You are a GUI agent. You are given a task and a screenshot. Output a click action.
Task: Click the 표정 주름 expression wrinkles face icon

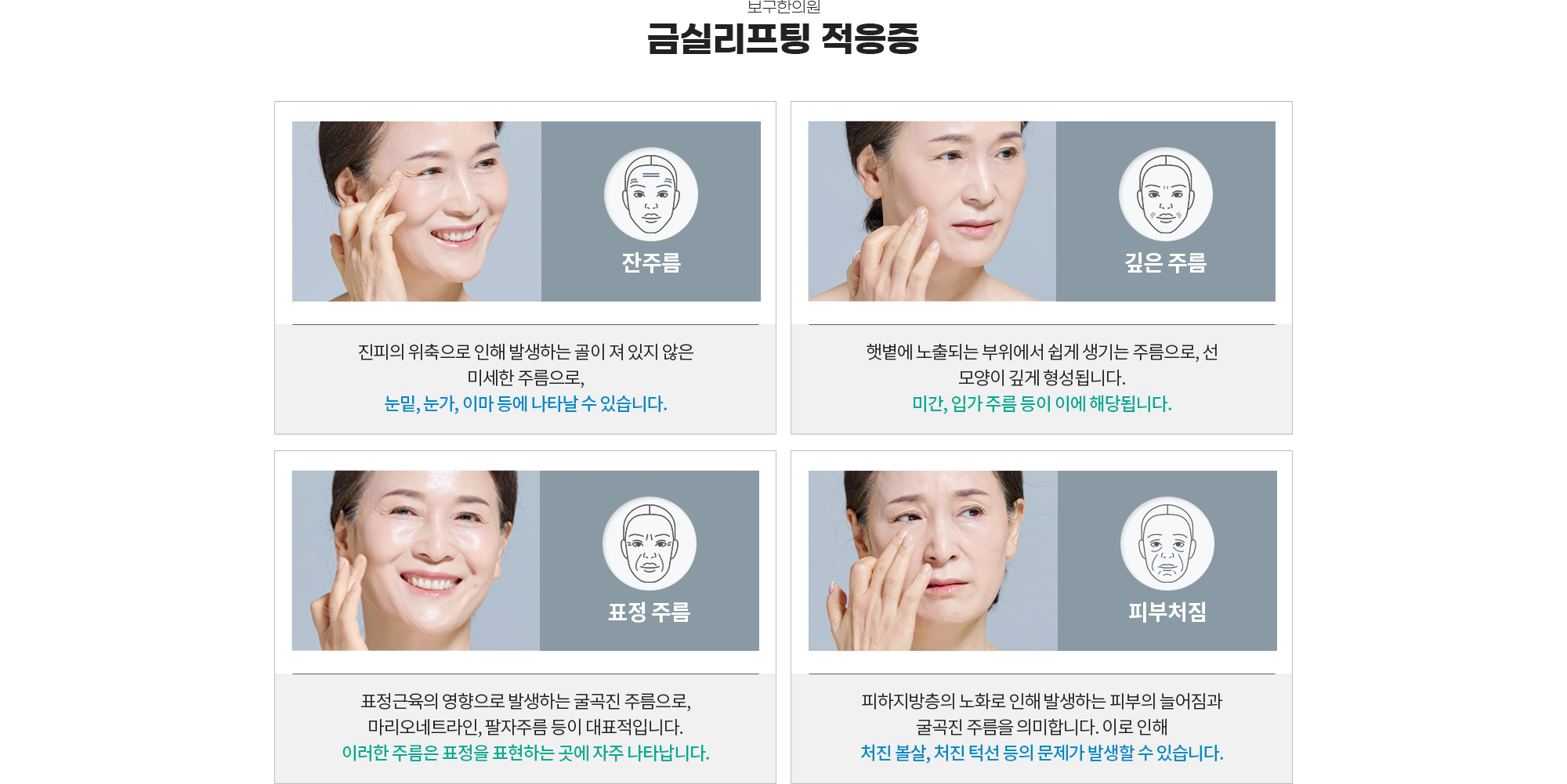coord(650,544)
